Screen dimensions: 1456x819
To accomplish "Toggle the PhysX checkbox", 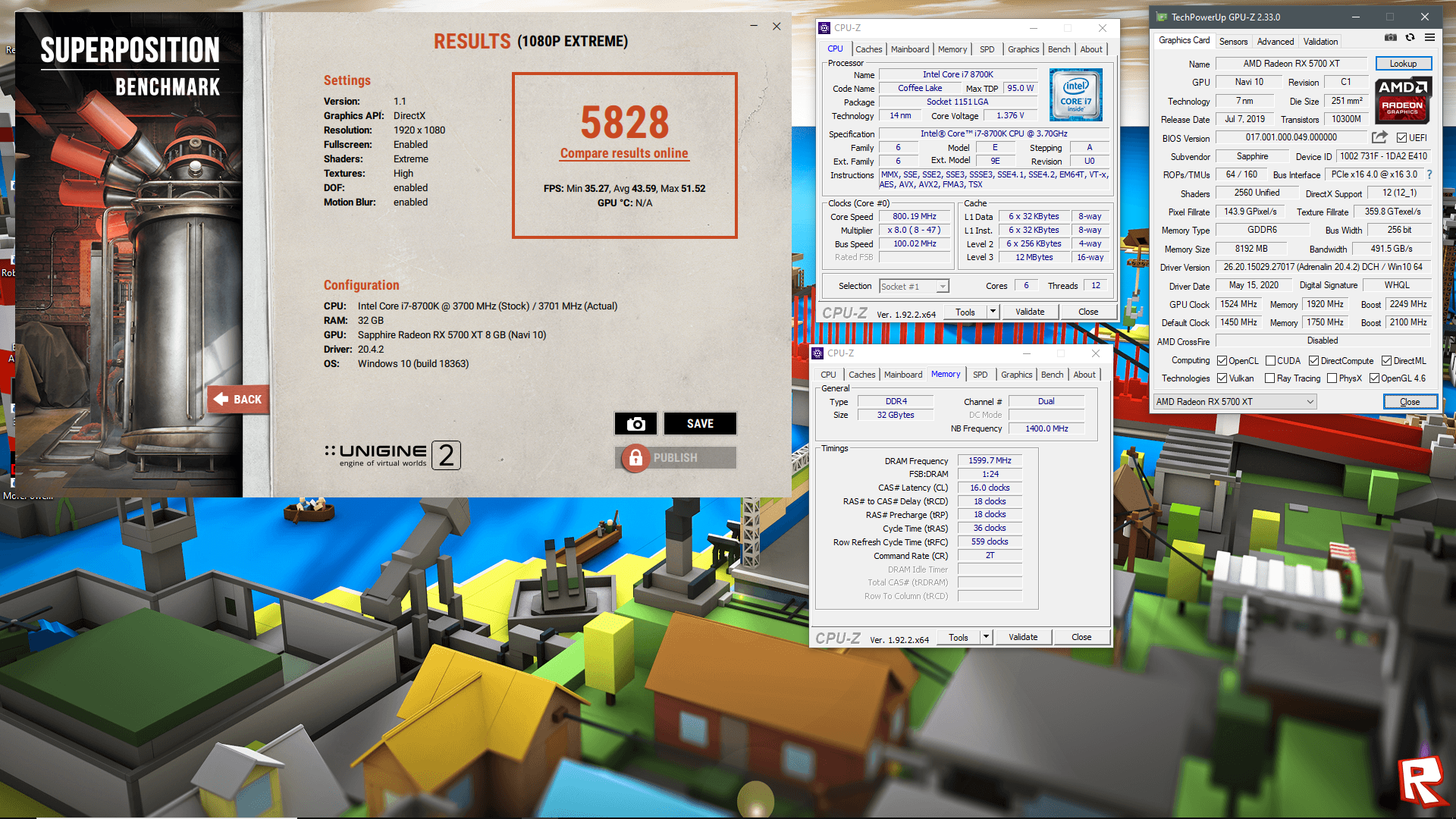I will [x=1332, y=378].
